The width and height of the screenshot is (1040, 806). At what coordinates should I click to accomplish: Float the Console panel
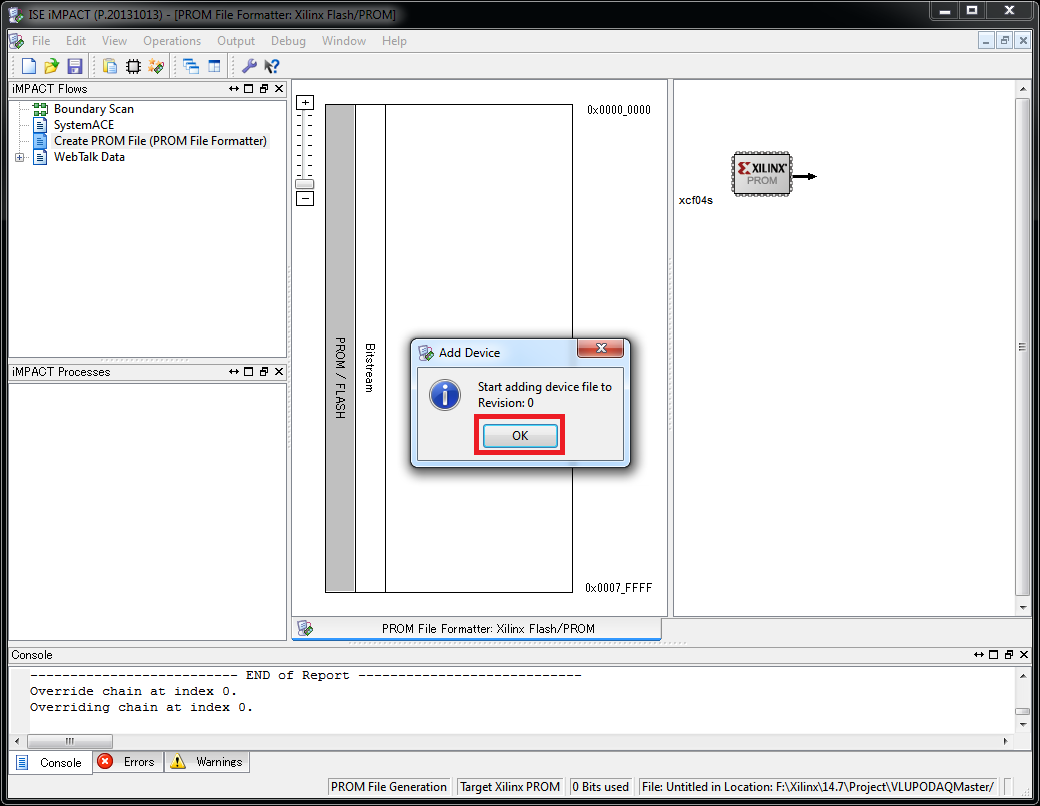point(1009,655)
